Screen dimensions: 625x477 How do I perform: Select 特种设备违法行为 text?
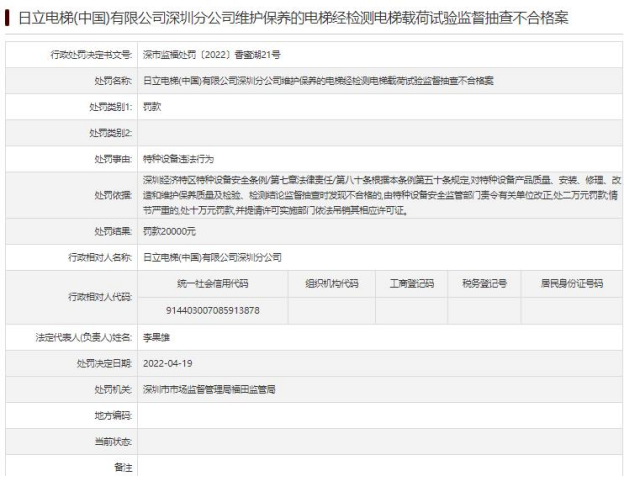pos(178,159)
